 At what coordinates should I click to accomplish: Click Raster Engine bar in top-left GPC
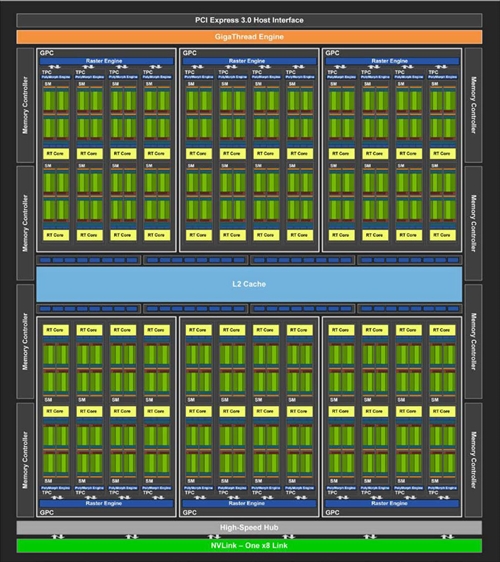pyautogui.click(x=106, y=61)
